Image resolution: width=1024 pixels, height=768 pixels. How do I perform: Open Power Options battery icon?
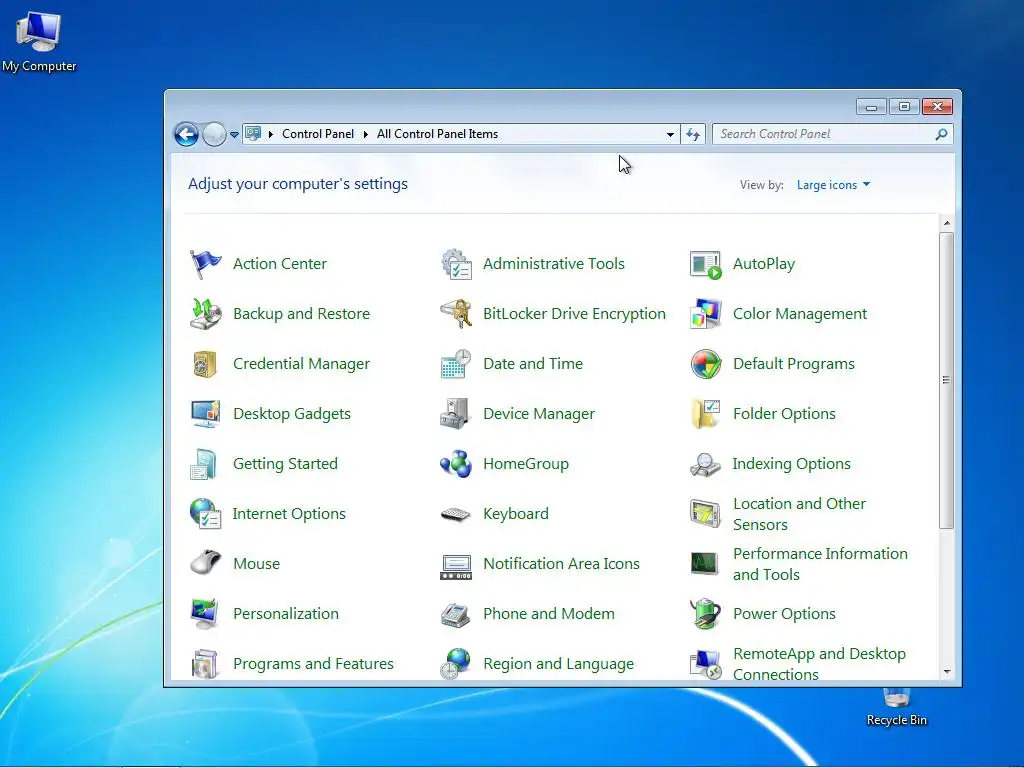pyautogui.click(x=705, y=614)
